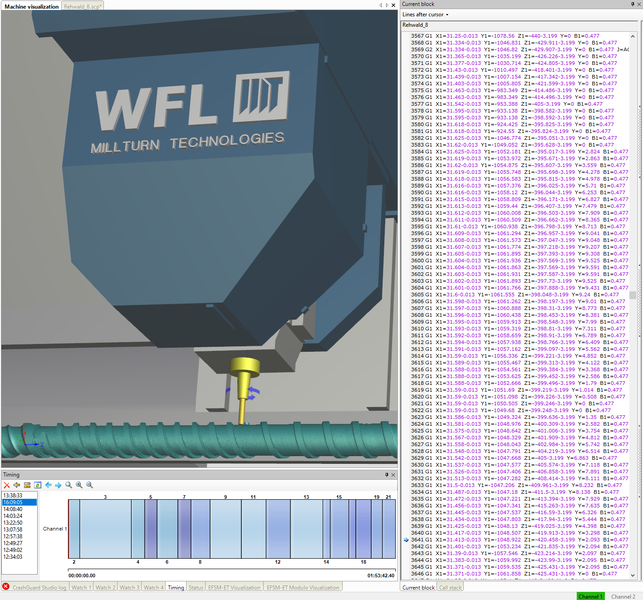Click the last magnifier icon in Timing toolbar

pyautogui.click(x=89, y=485)
